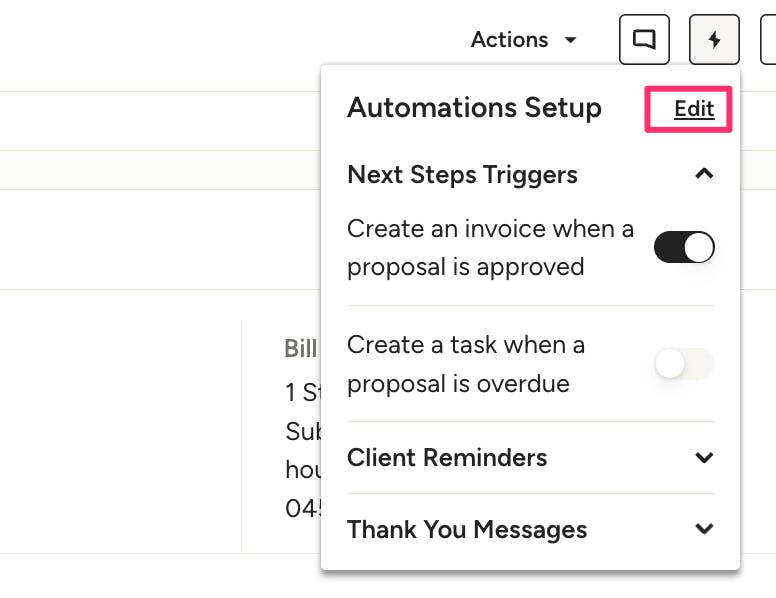Disable invoice creation on proposal approval toggle
776x598 pixels.
(684, 247)
